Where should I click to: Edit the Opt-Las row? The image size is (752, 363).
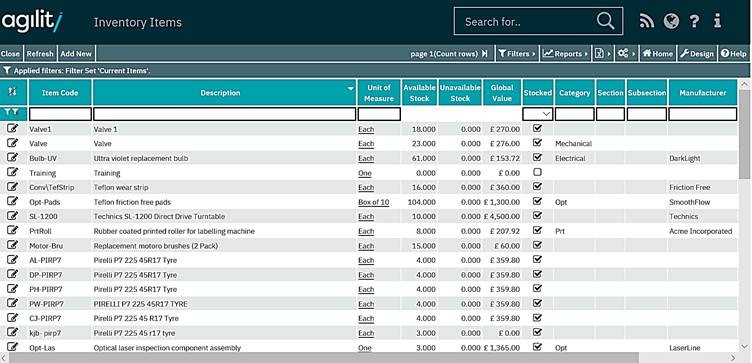[12, 347]
